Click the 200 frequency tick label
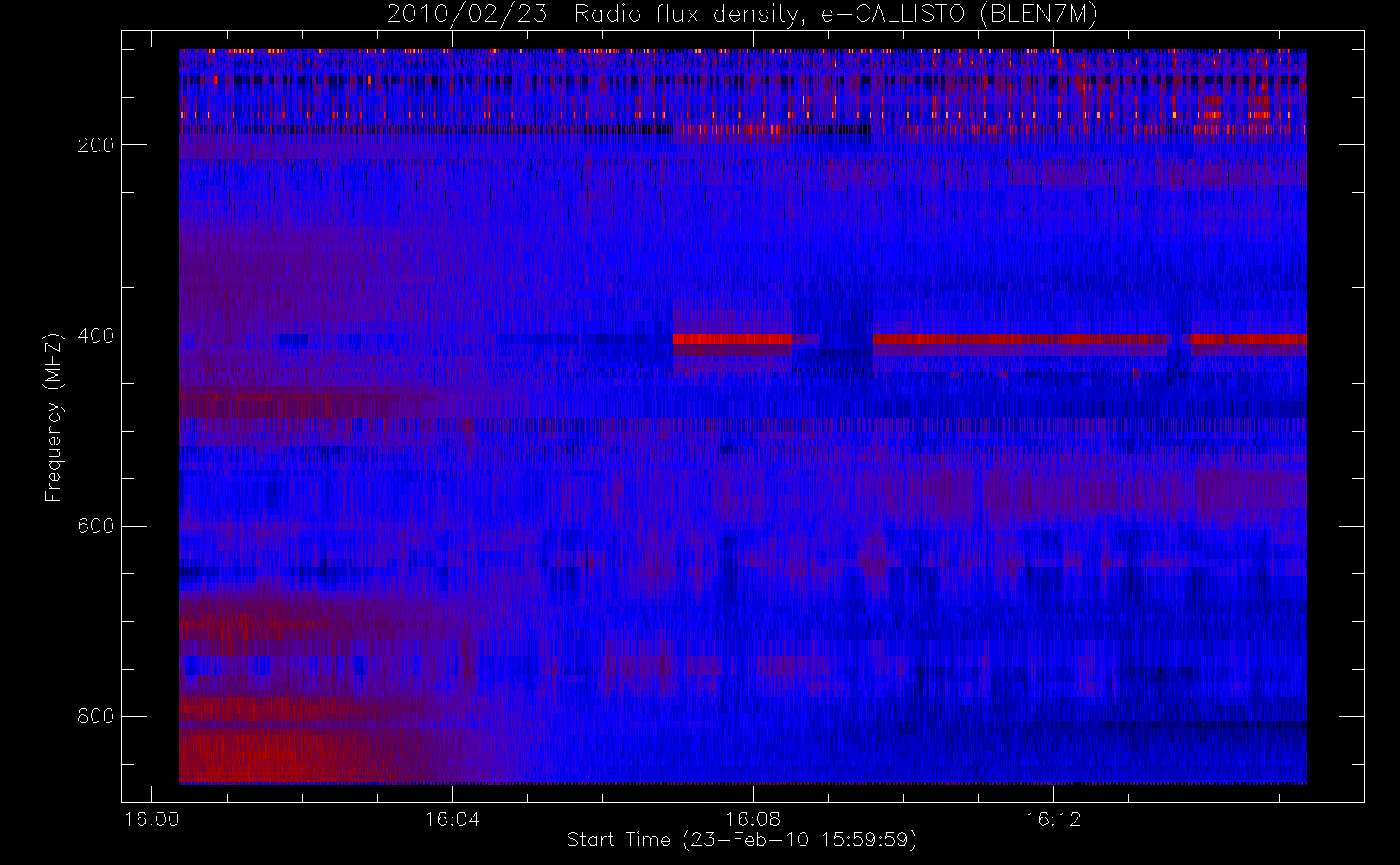The image size is (1400, 865). tap(96, 145)
